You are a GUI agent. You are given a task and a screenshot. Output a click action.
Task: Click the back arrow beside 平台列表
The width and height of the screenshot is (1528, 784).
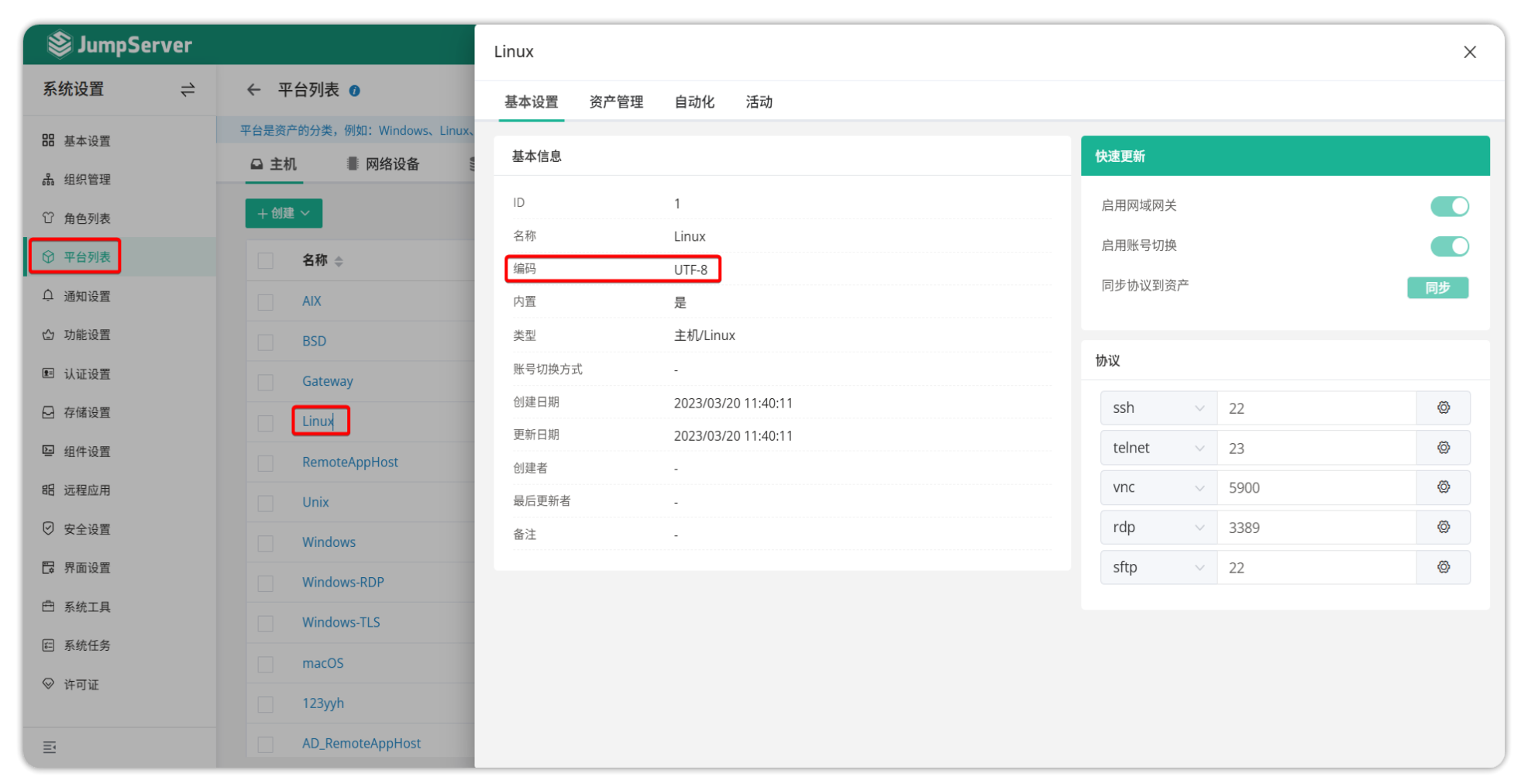[254, 90]
